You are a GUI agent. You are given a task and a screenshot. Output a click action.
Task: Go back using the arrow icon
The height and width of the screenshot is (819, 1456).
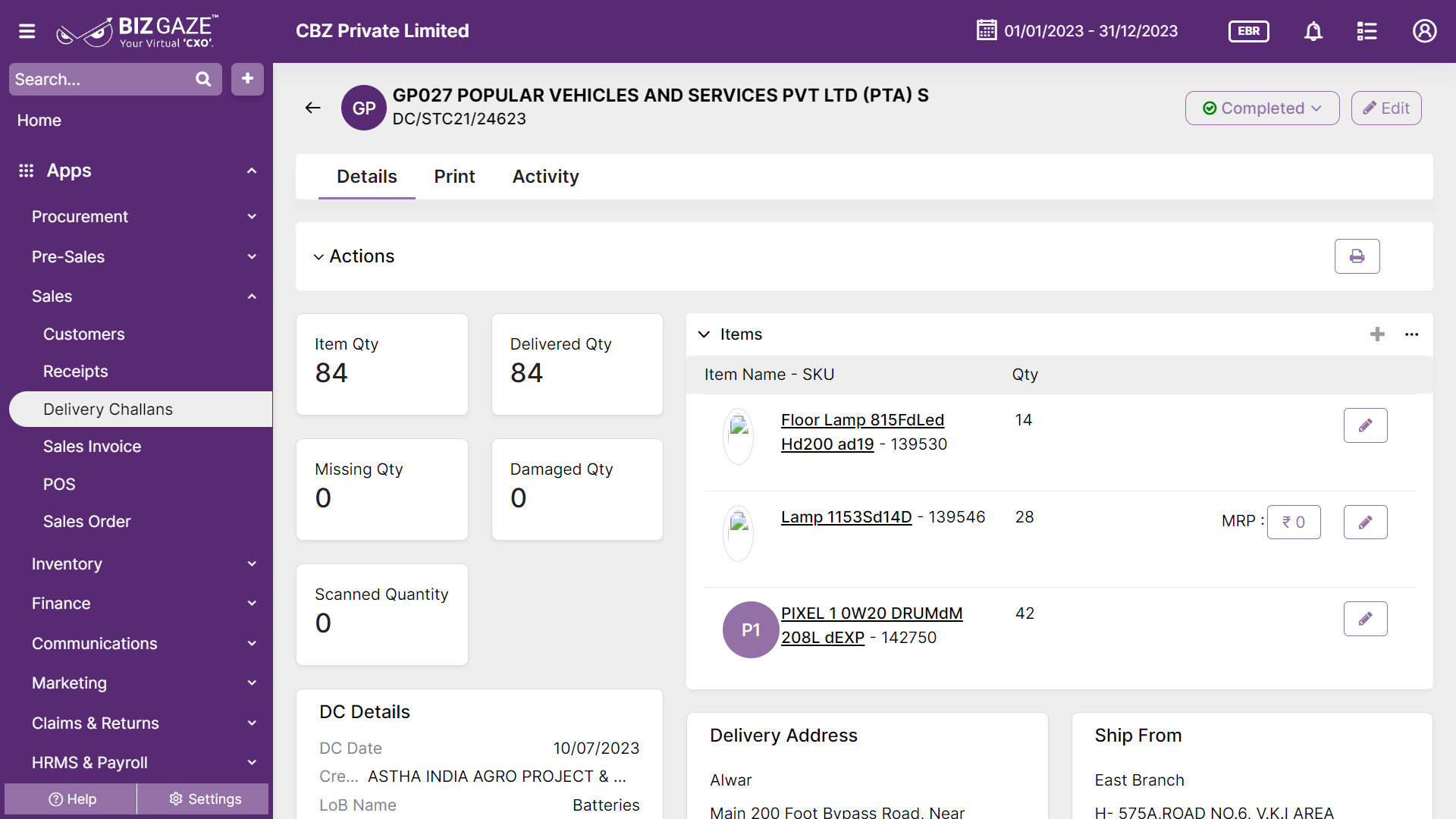coord(312,108)
